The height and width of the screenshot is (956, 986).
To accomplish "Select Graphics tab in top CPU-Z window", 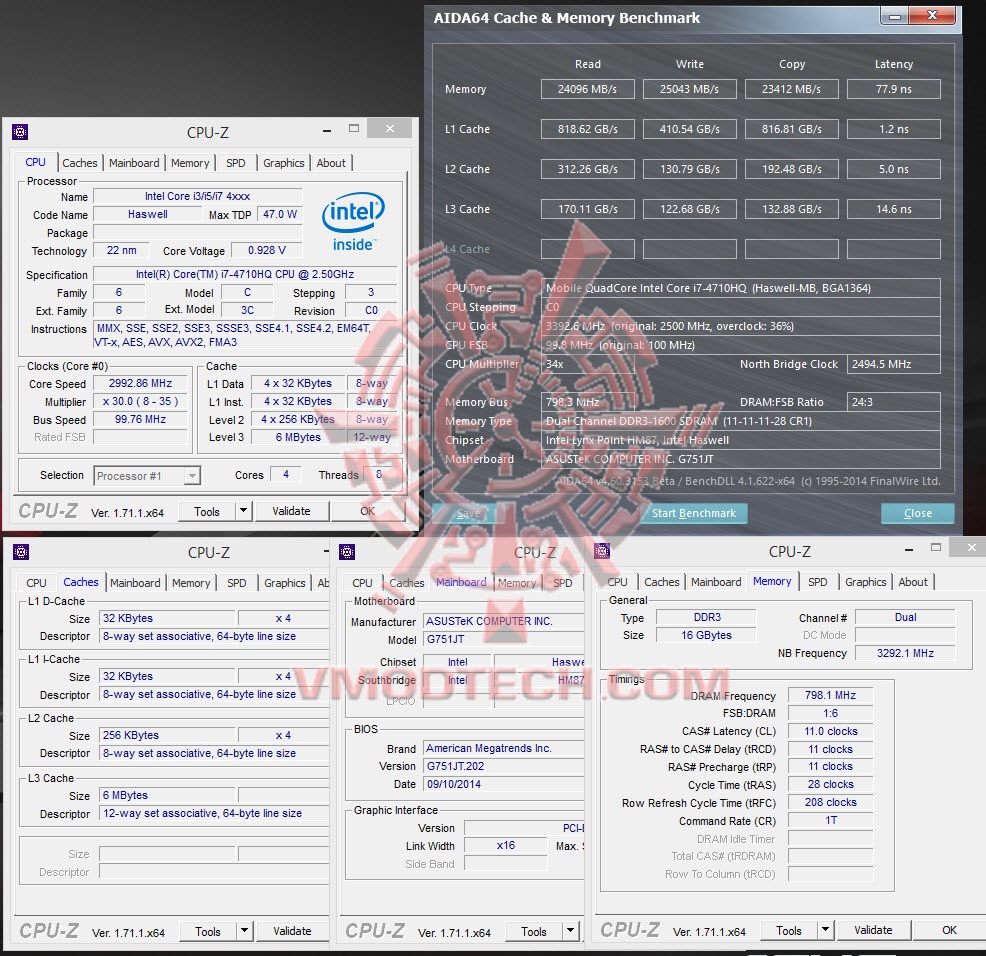I will tap(284, 163).
